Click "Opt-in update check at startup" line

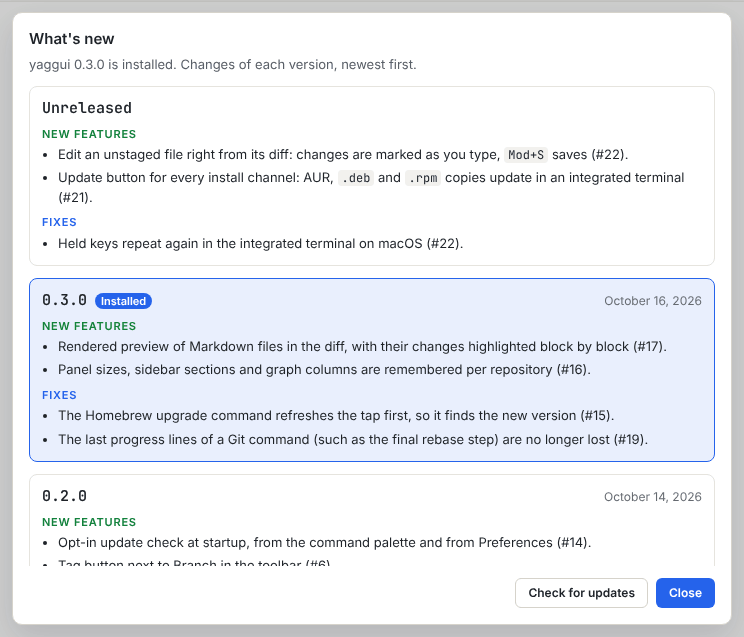[325, 543]
